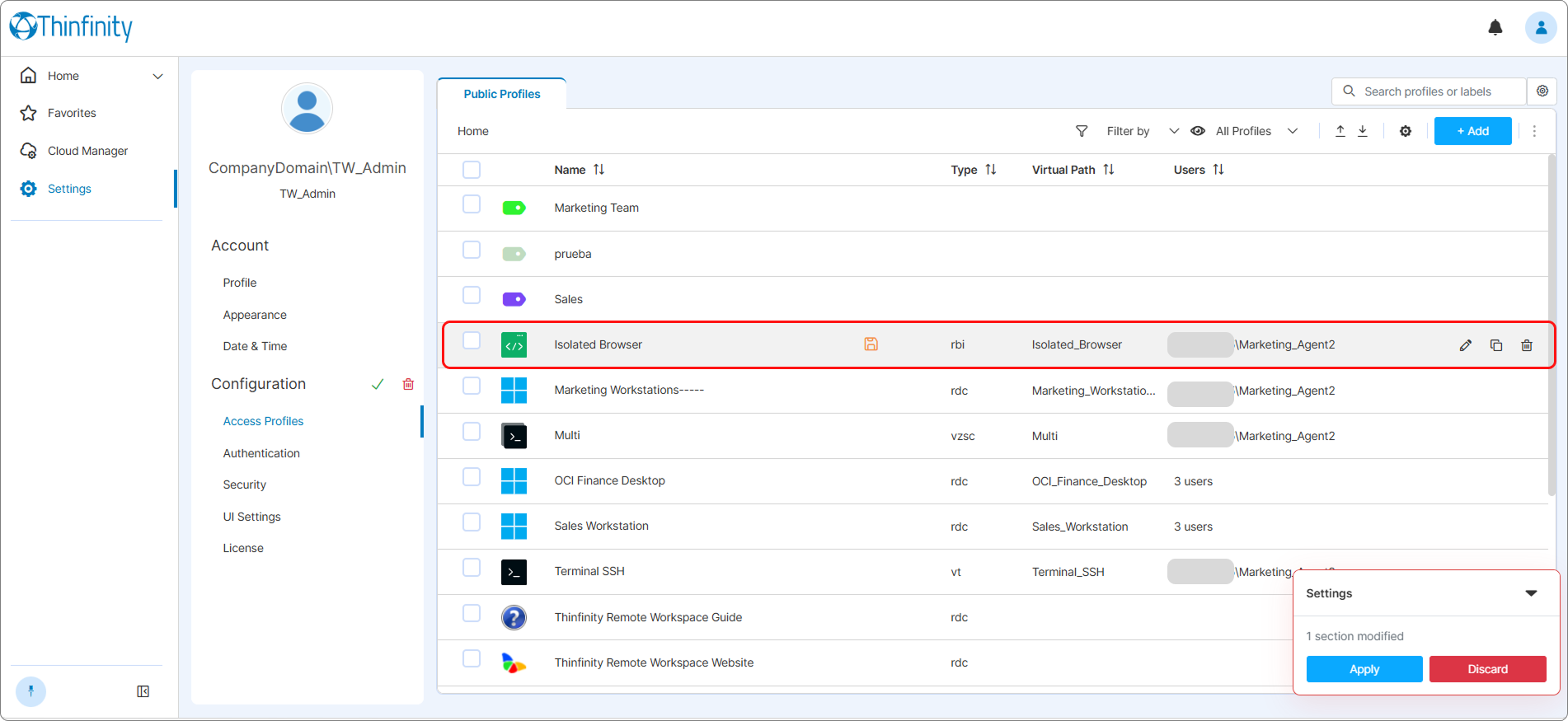The image size is (1568, 721).
Task: Check the OCI Finance Desktop checkbox
Action: [472, 476]
